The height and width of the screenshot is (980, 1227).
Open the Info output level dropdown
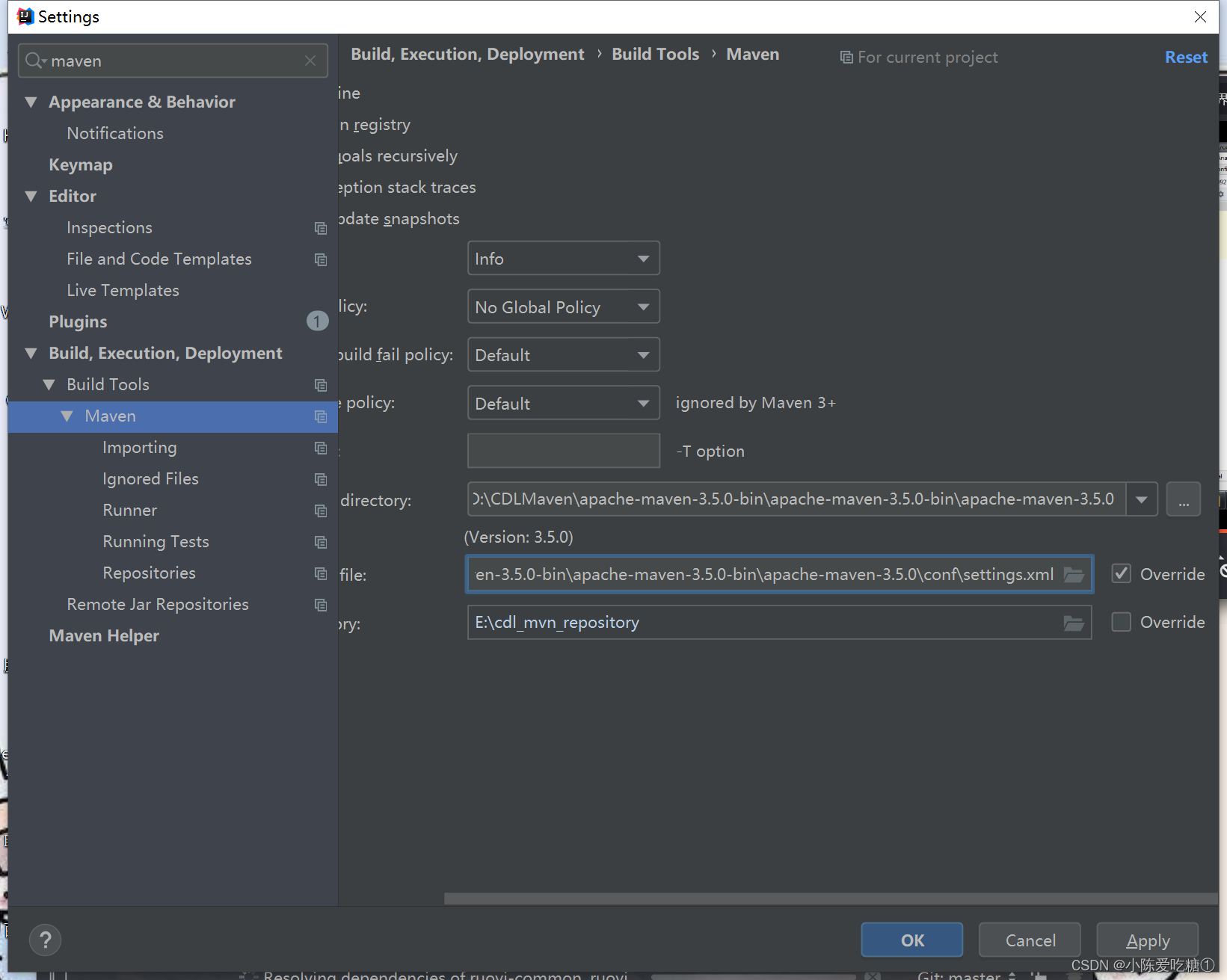pos(564,259)
